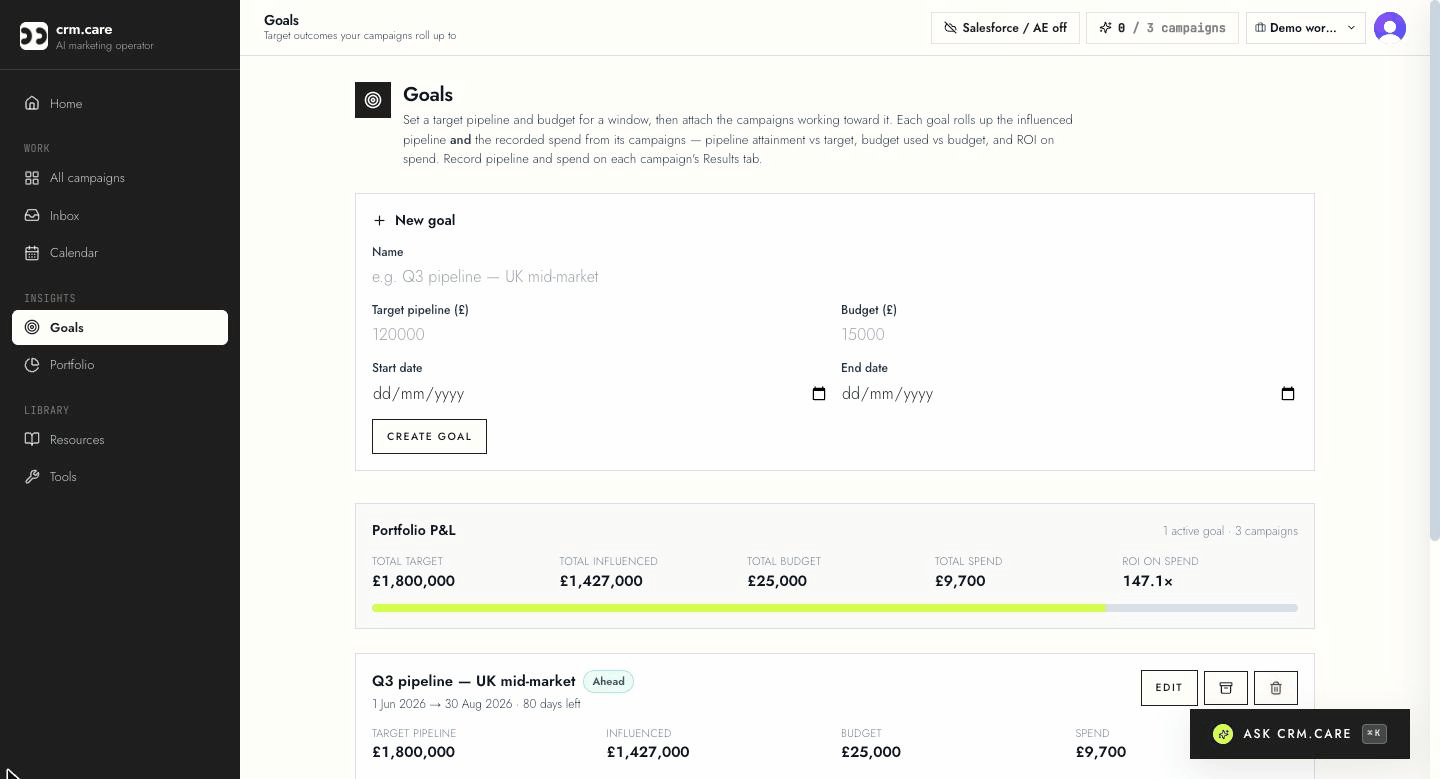Open the Tools library page
This screenshot has height=779, width=1440.
click(x=120, y=477)
